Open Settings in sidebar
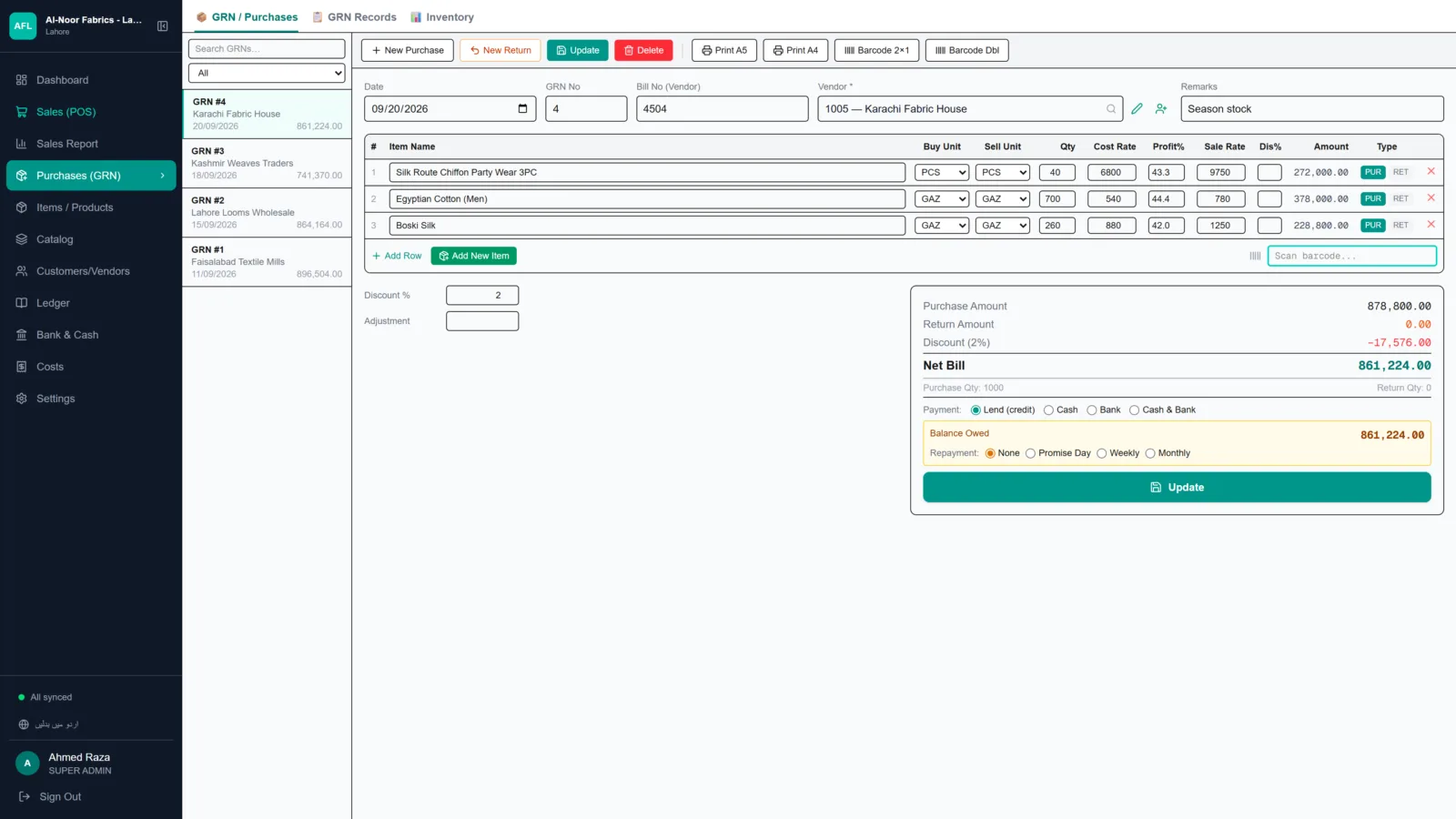The image size is (1456, 819). click(x=91, y=399)
